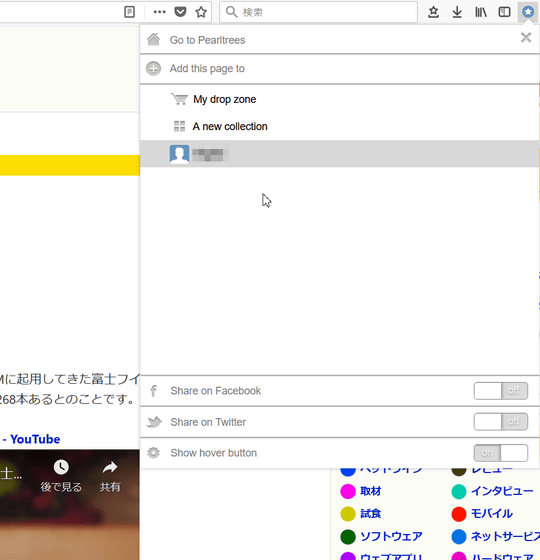
Task: Select the highlighted user account row
Action: click(x=339, y=154)
